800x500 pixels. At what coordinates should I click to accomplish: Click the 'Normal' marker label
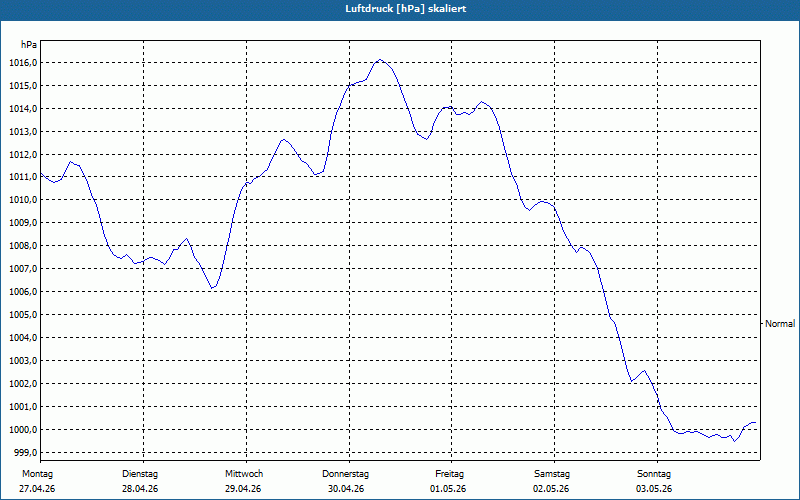780,323
